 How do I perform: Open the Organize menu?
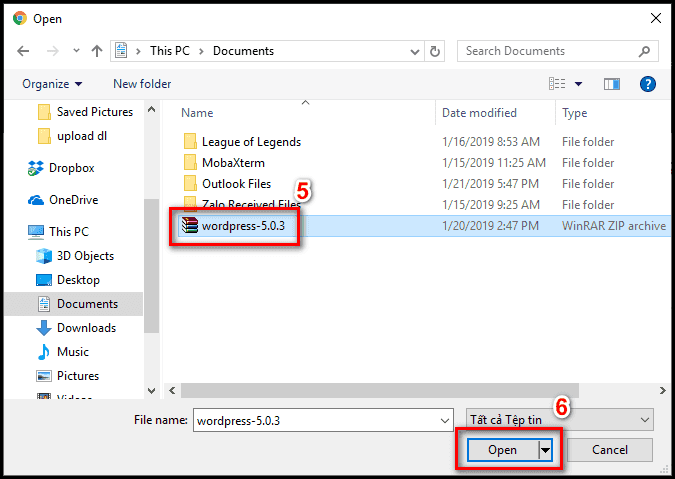[52, 84]
